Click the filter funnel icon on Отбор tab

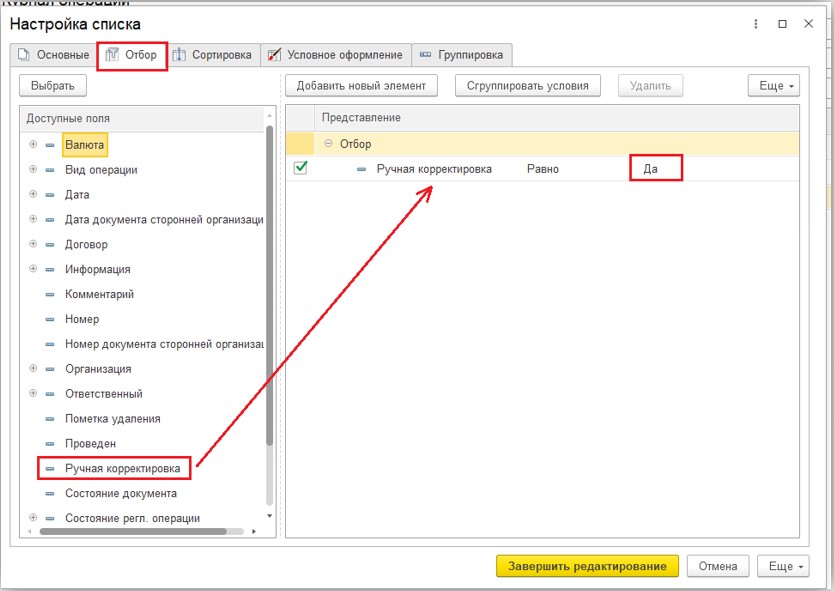pos(112,55)
